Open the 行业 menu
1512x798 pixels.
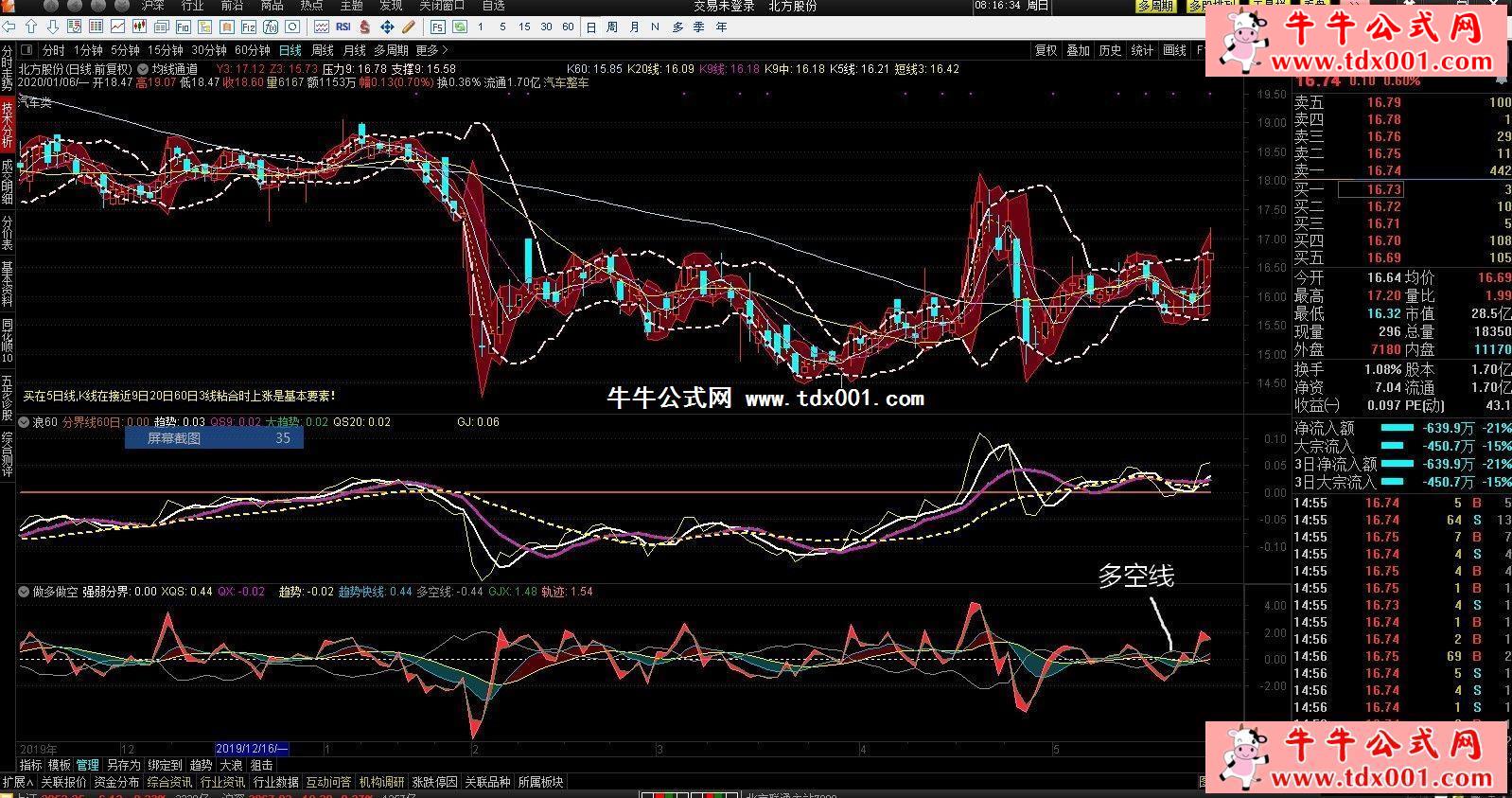click(192, 6)
